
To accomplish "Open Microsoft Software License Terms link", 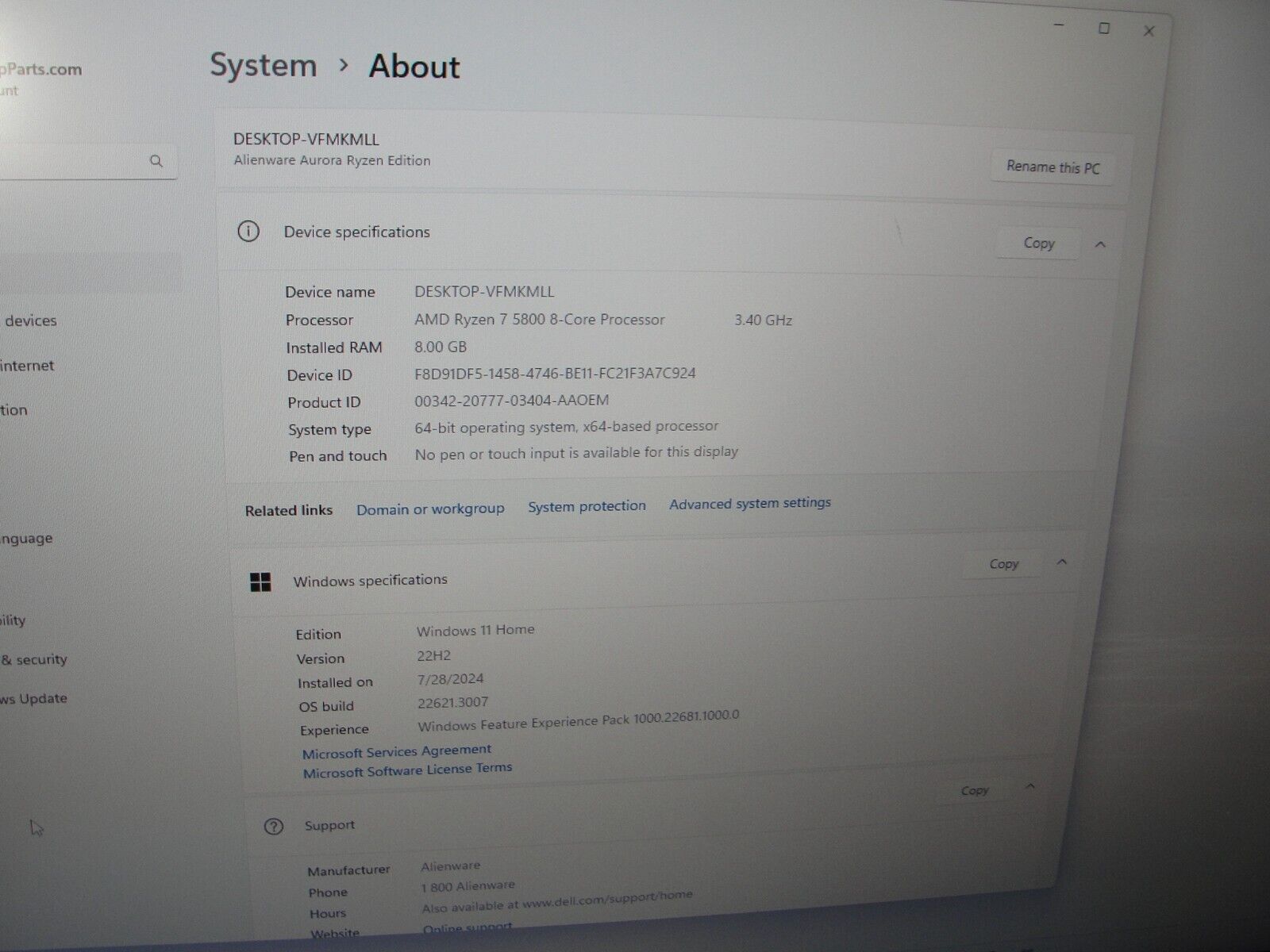I will pos(407,770).
